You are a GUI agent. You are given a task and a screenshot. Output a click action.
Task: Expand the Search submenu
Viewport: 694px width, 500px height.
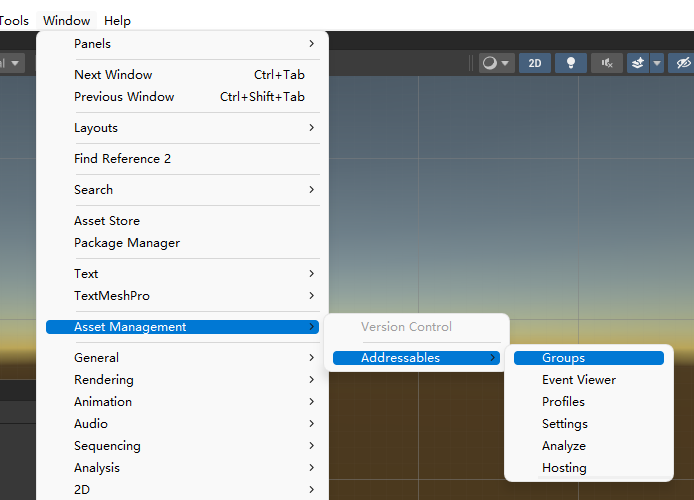[x=182, y=190]
